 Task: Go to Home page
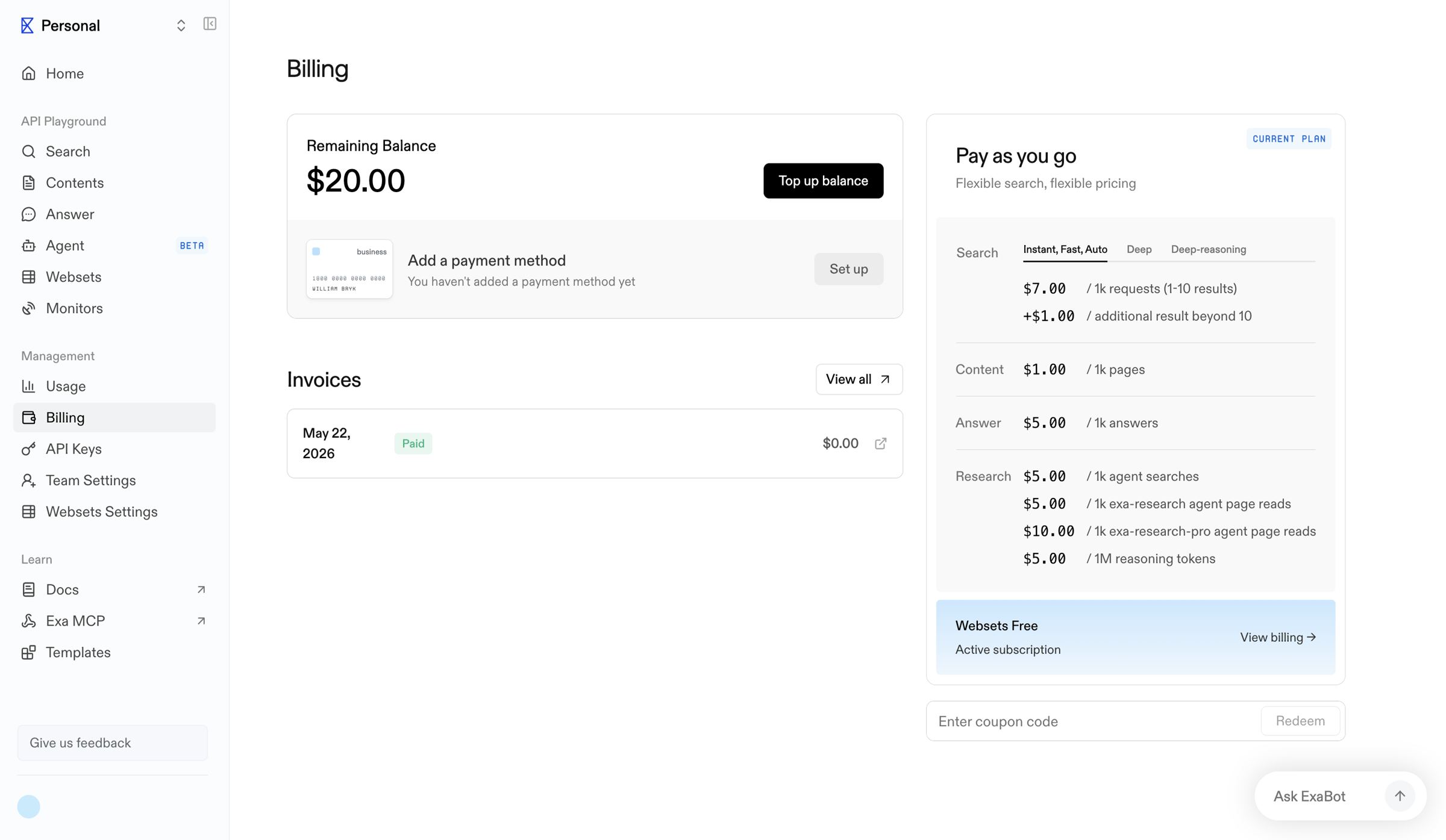114,73
